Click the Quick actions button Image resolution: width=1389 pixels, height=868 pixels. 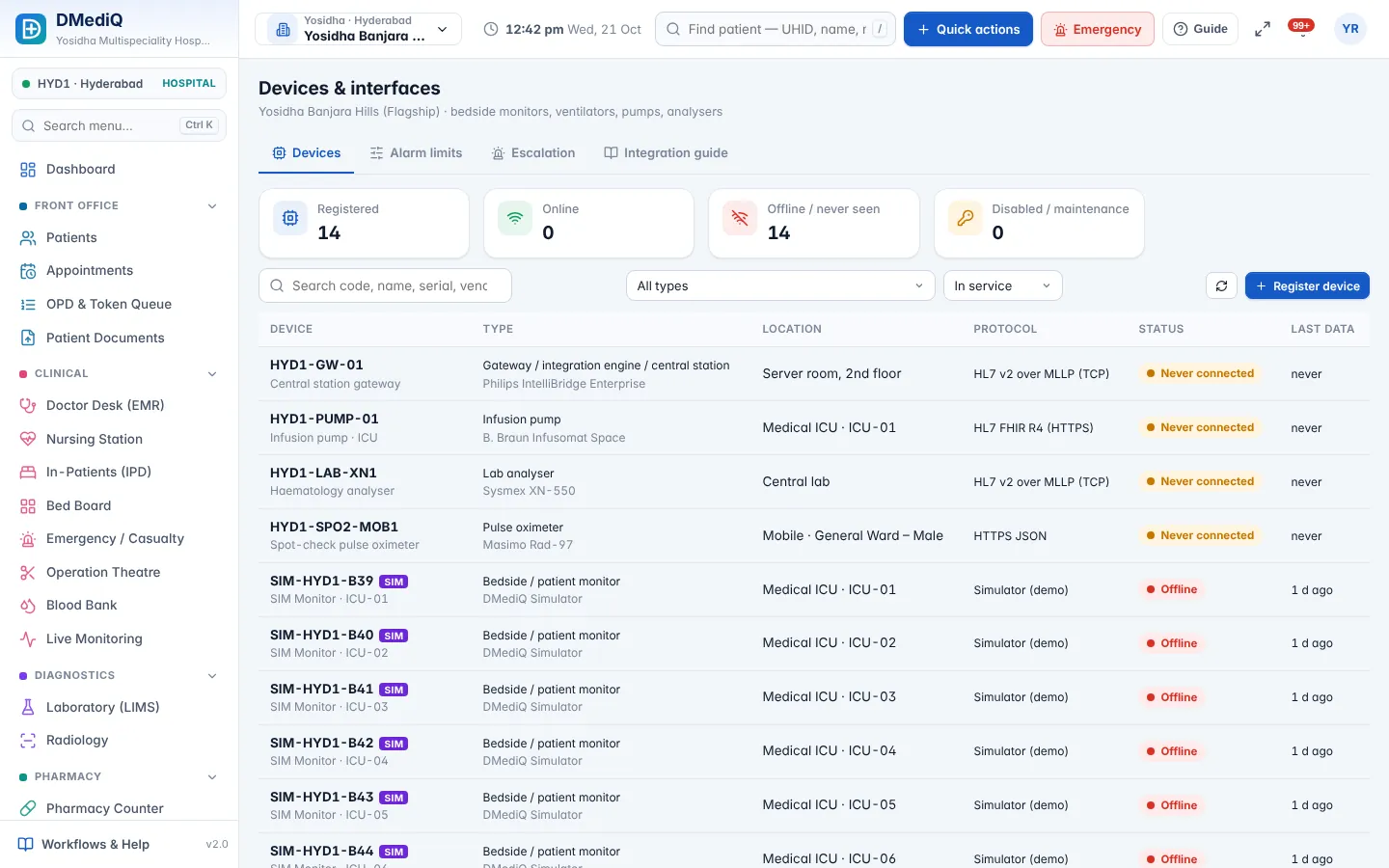point(967,29)
